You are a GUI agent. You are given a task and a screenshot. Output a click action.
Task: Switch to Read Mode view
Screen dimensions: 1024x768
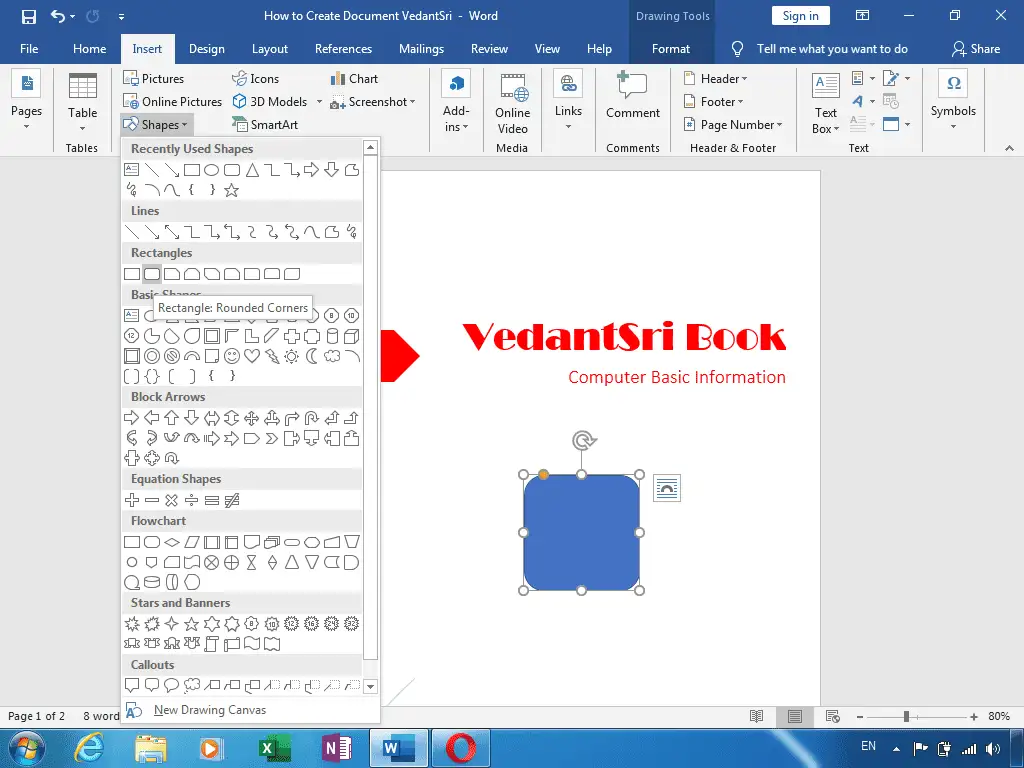coord(756,716)
